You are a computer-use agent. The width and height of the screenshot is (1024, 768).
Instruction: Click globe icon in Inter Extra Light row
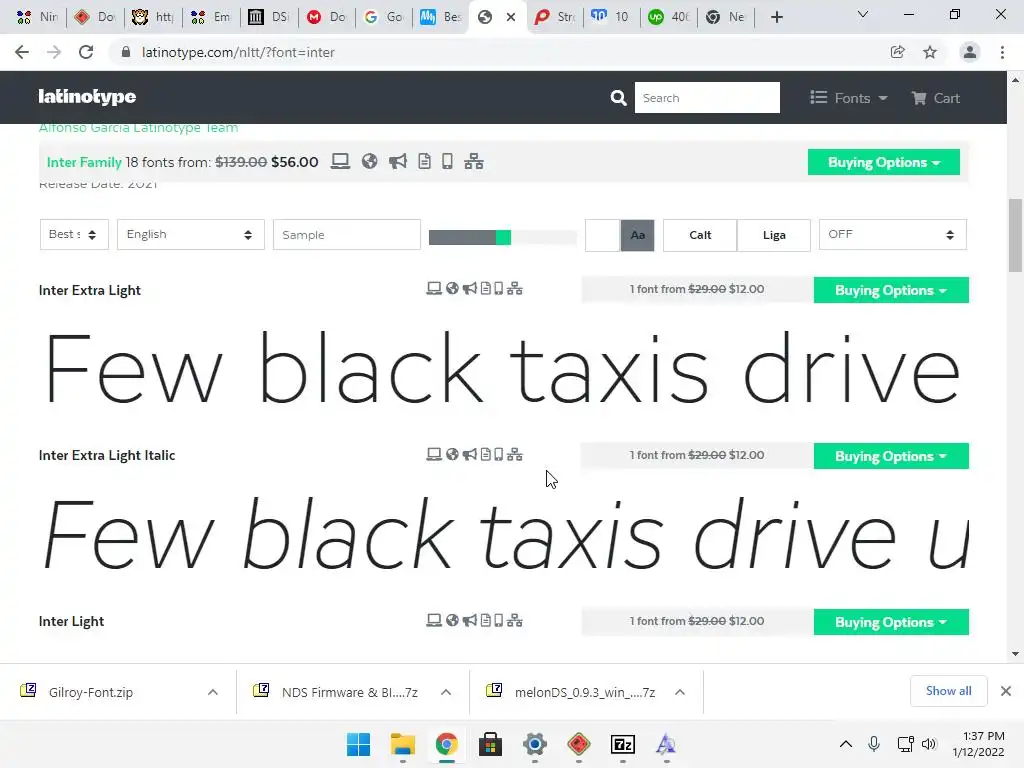coord(452,289)
